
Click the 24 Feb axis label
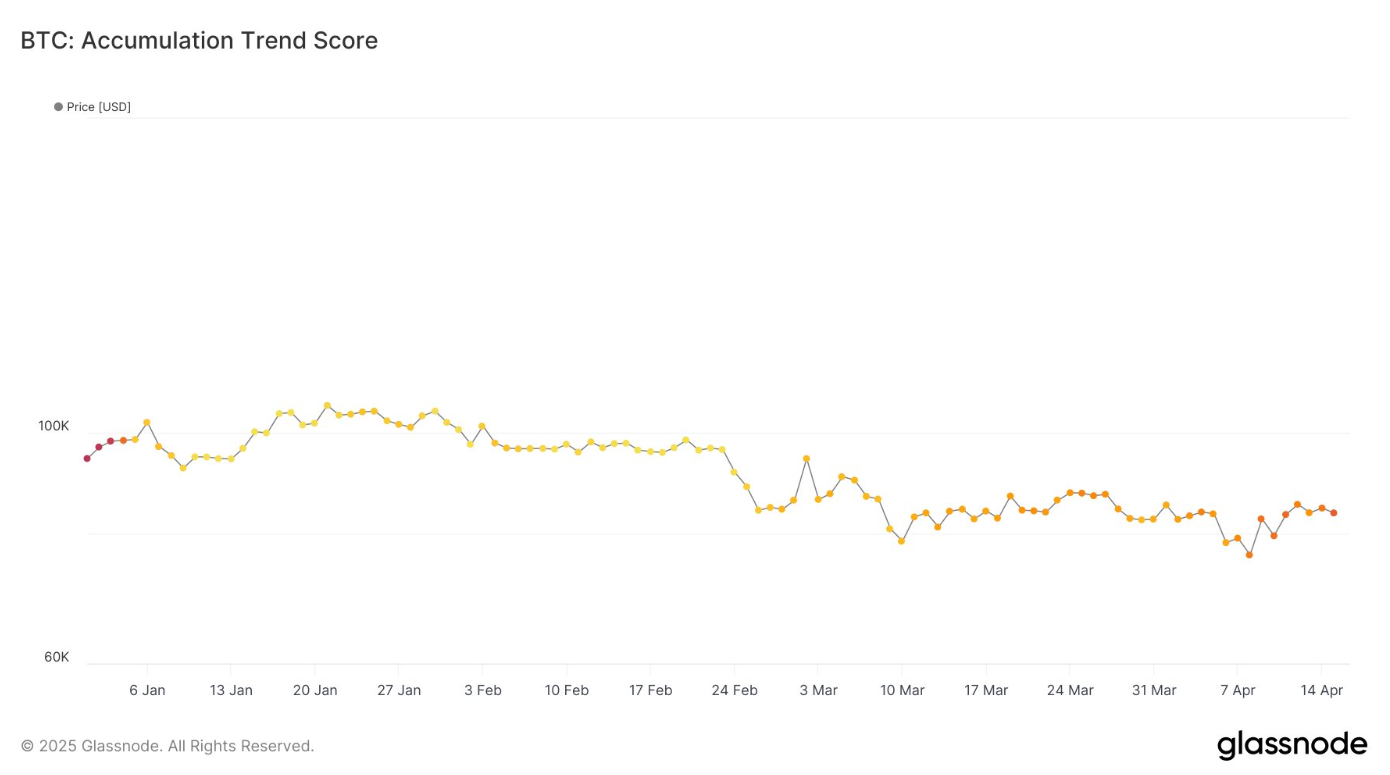click(734, 690)
